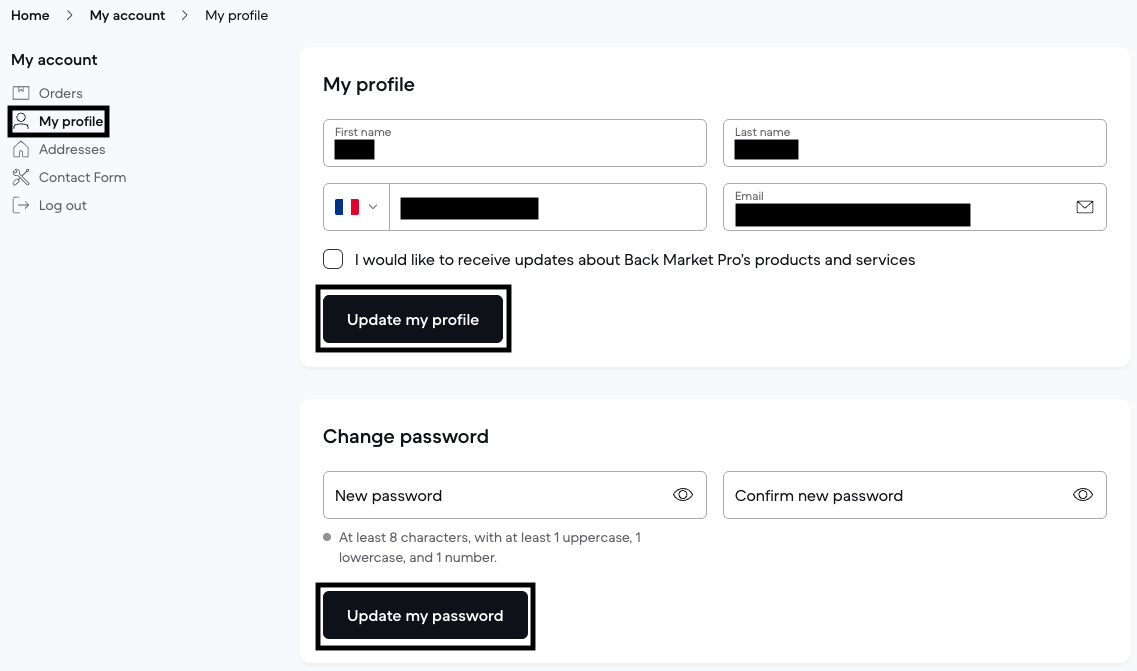The image size is (1137, 671).
Task: Open the My account breadcrumb
Action: 127,15
